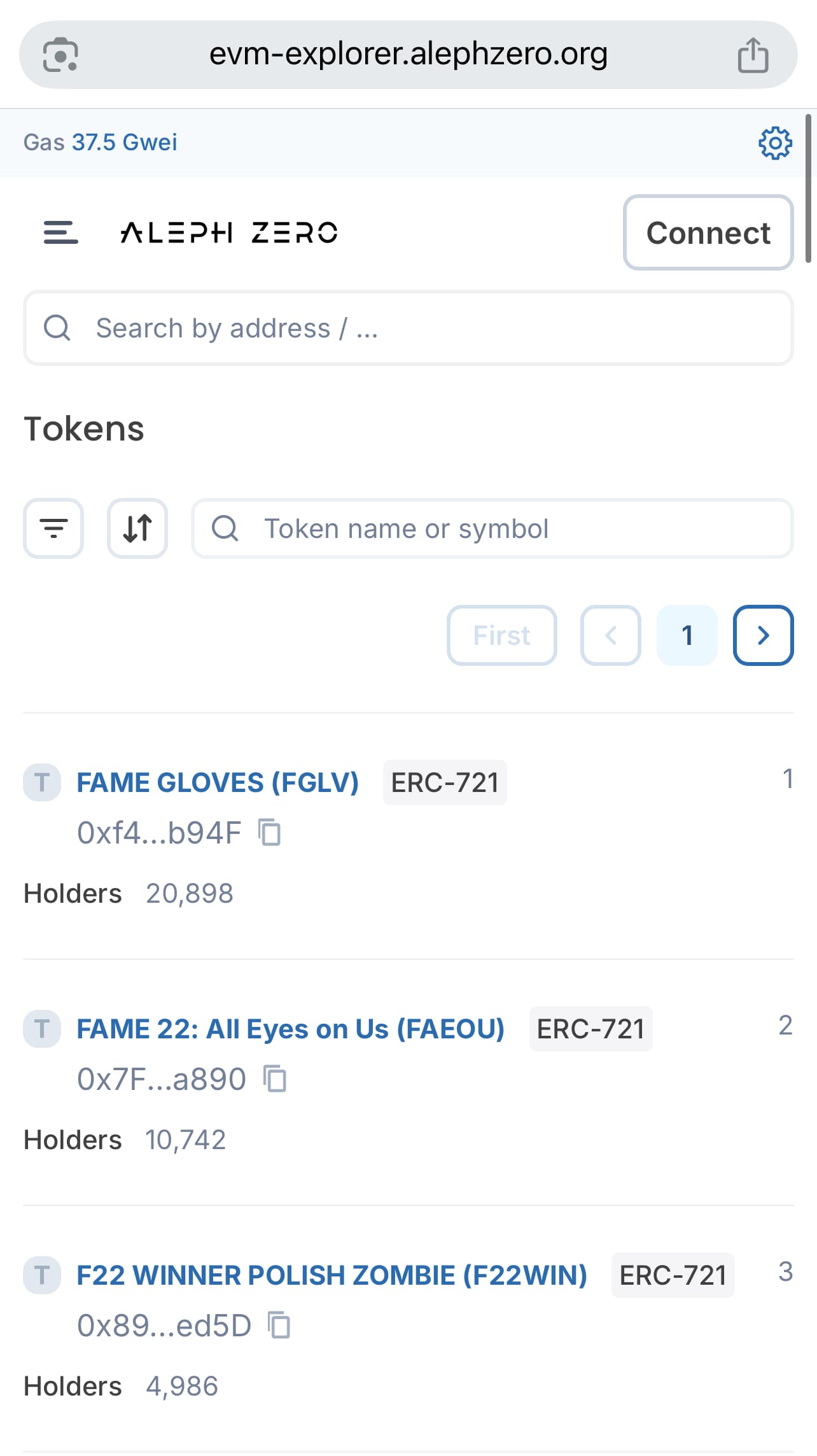Tap the browser share icon
This screenshot has width=817, height=1456.
tap(753, 55)
